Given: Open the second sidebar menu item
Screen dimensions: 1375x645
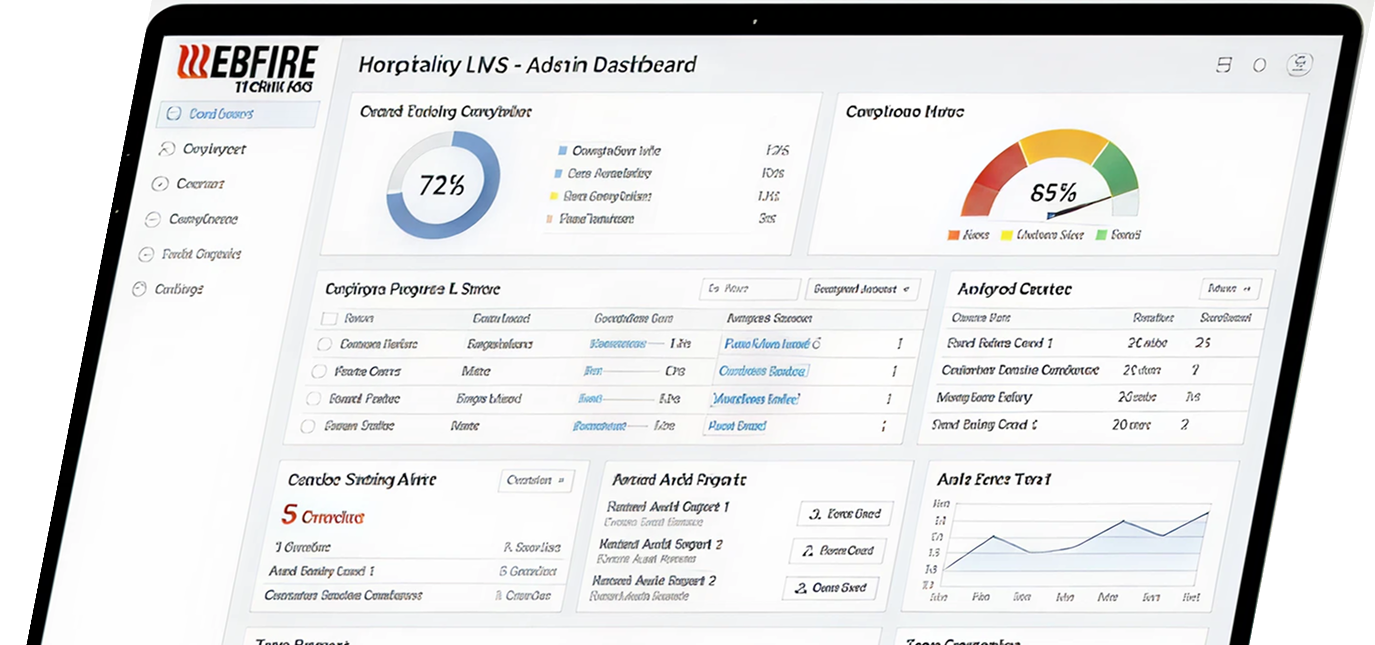Looking at the screenshot, I should (x=203, y=149).
